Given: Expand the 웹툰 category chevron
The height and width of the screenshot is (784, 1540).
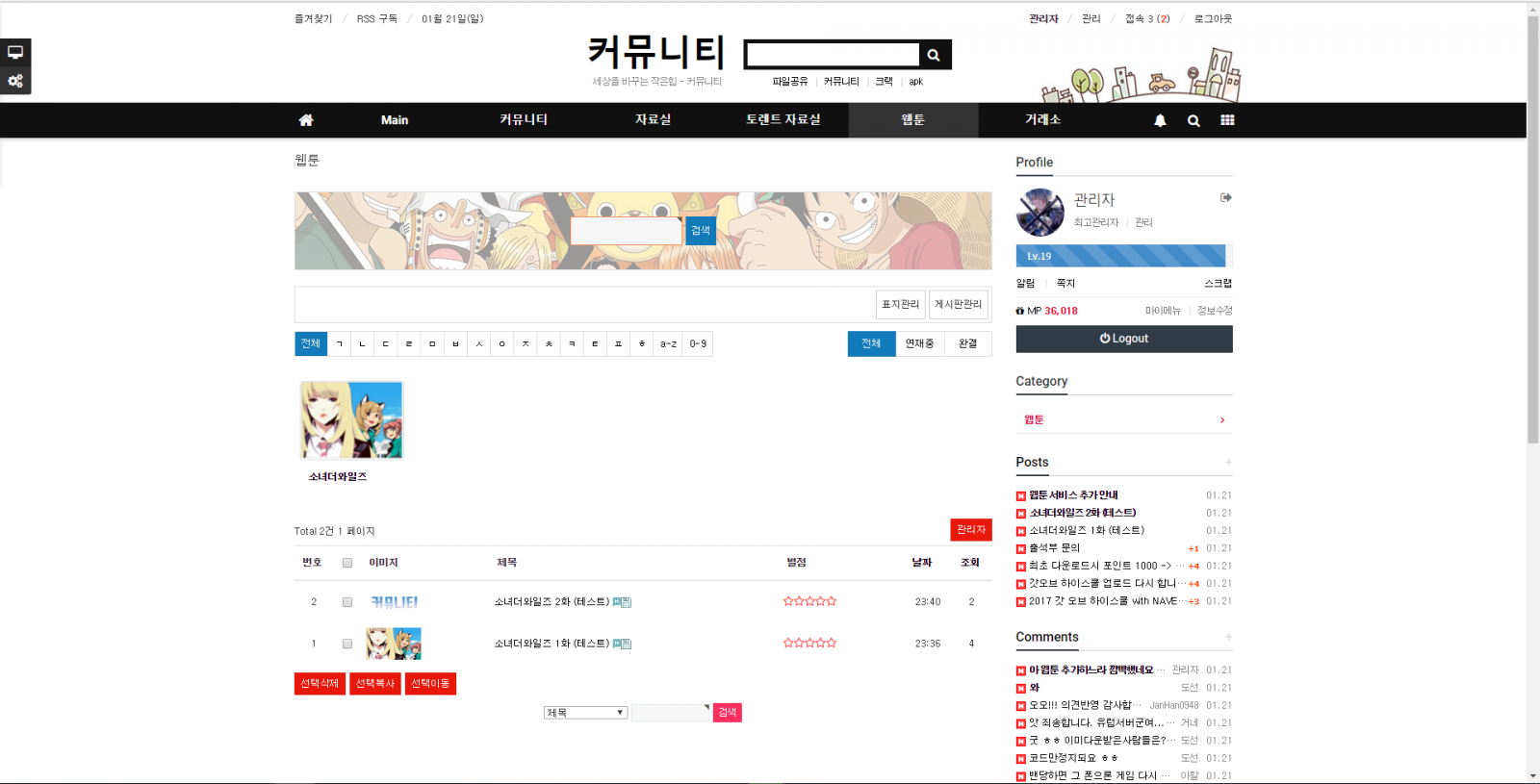Looking at the screenshot, I should click(x=1222, y=420).
